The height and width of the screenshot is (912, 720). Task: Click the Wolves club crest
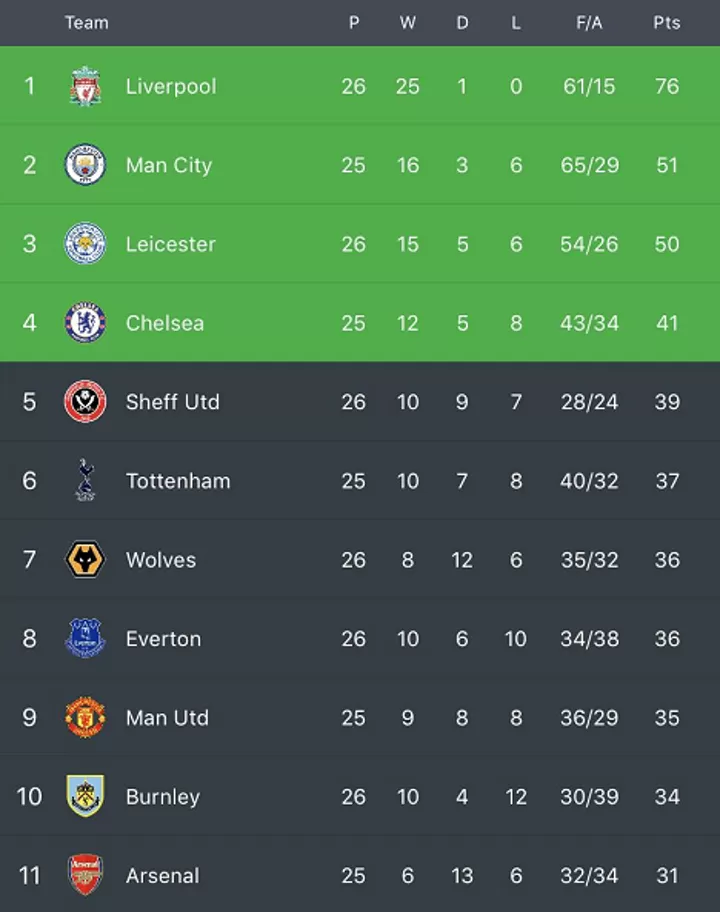(x=85, y=560)
